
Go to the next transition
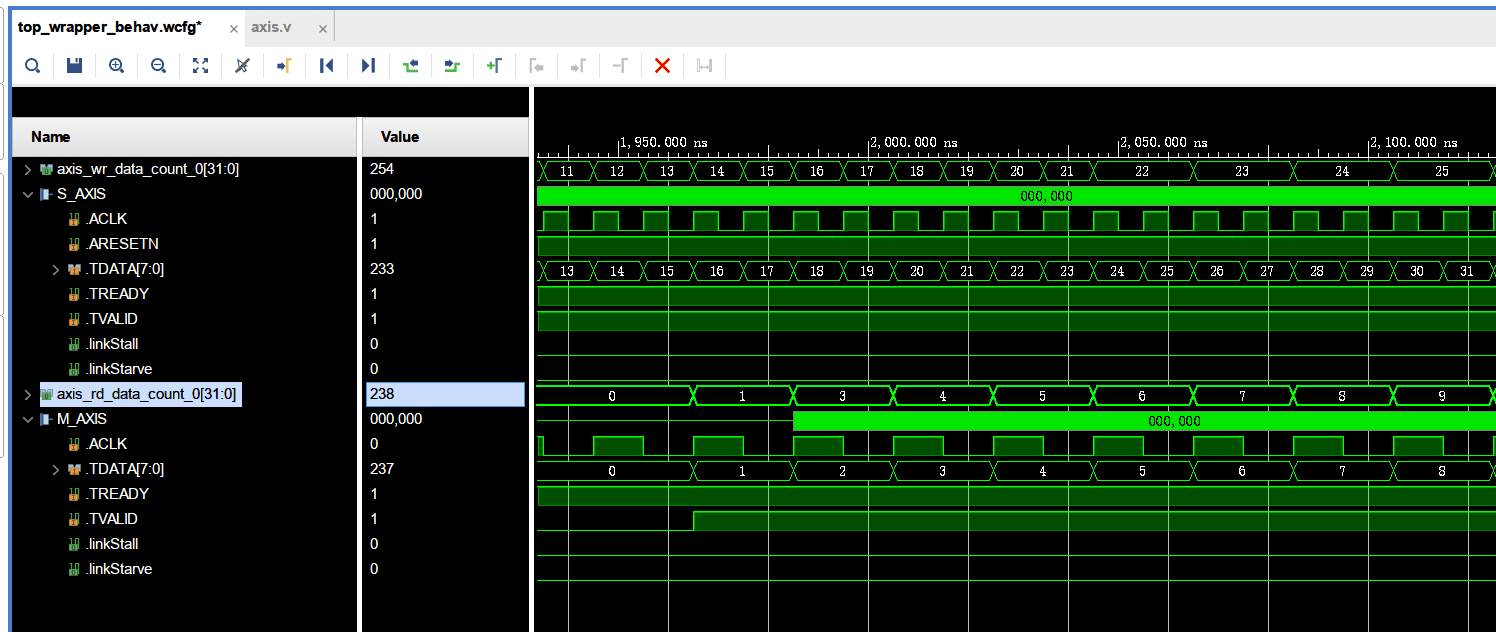[x=452, y=66]
